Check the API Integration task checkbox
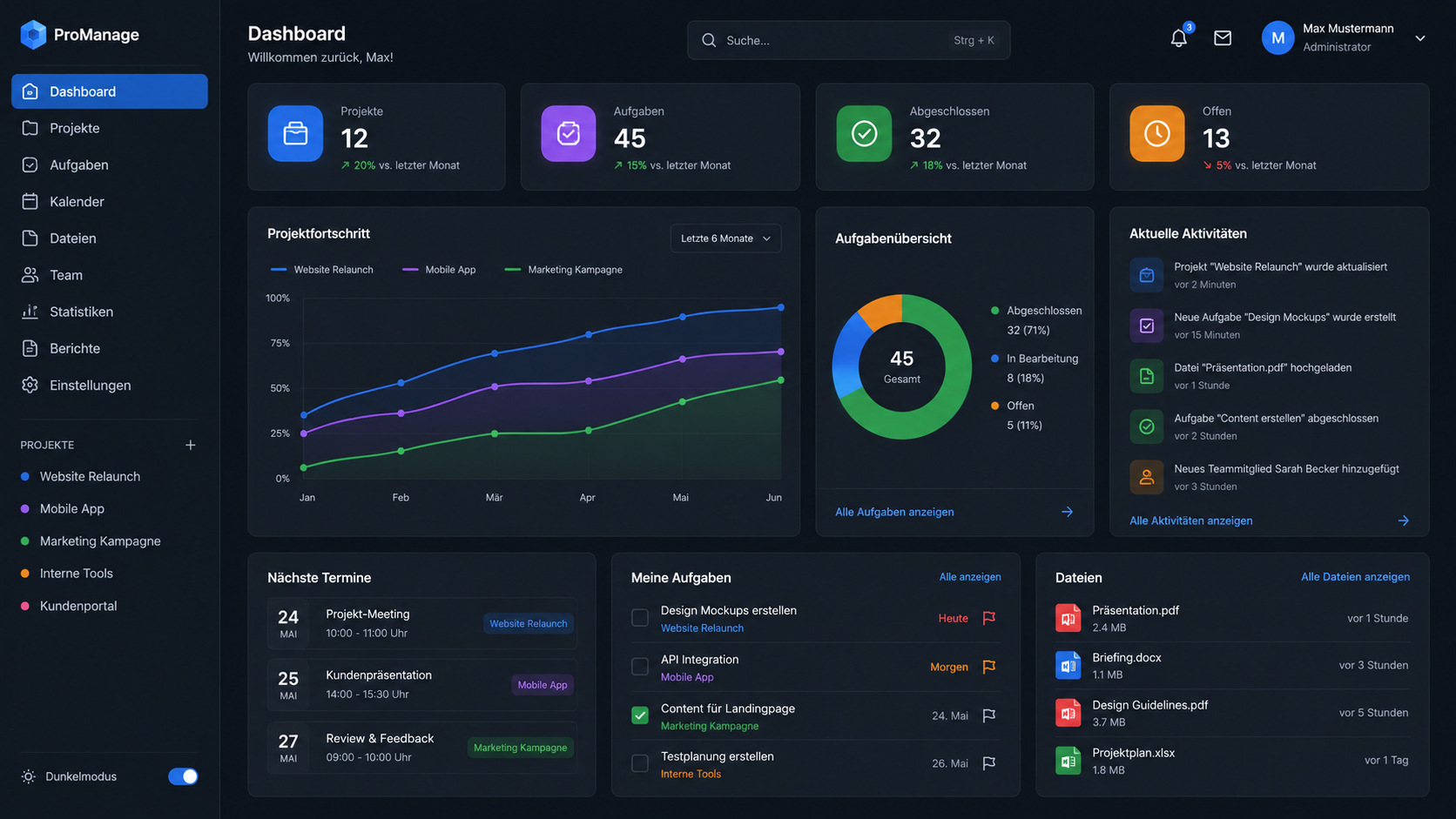The width and height of the screenshot is (1456, 819). (x=640, y=667)
